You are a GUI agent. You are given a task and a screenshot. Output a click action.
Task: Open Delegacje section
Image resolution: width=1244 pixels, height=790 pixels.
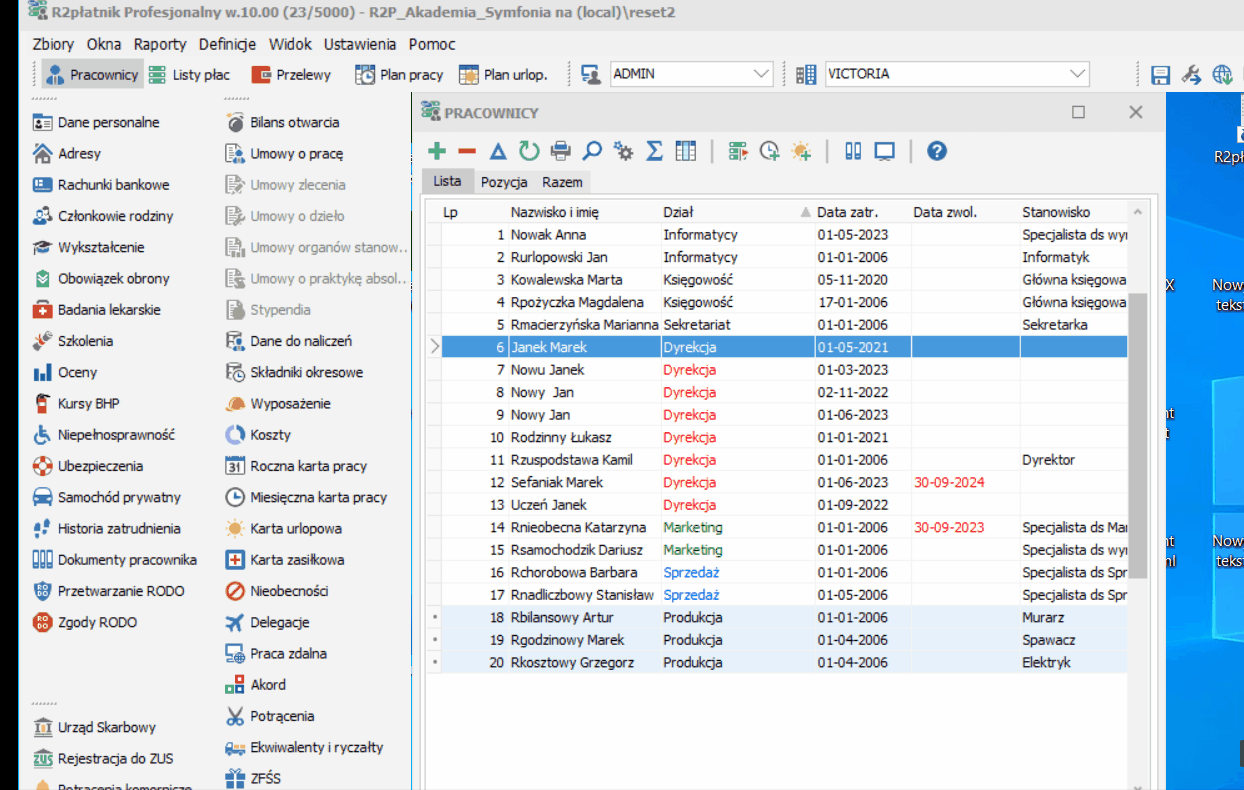tap(267, 622)
